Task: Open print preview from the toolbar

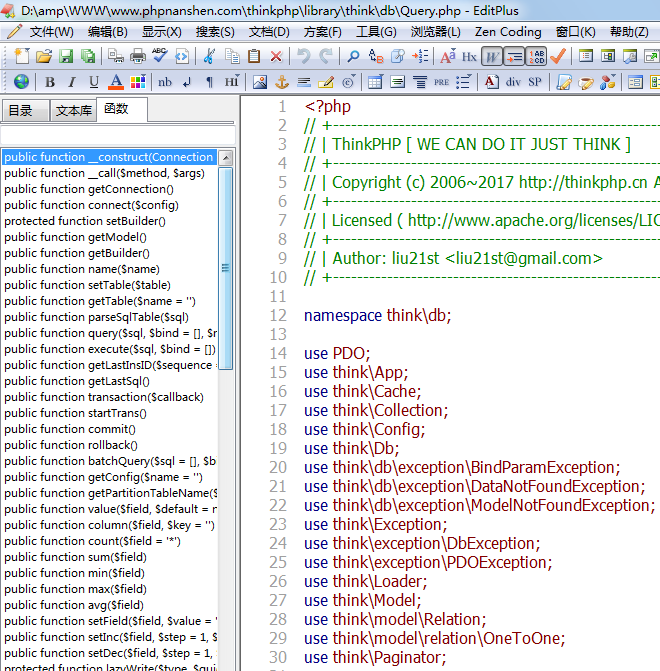Action: [116, 56]
